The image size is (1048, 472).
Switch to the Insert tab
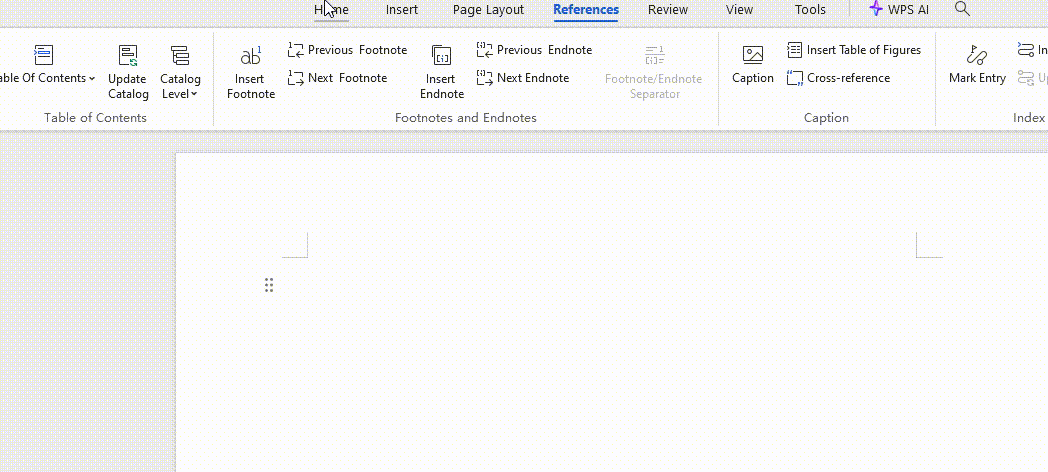click(x=402, y=9)
